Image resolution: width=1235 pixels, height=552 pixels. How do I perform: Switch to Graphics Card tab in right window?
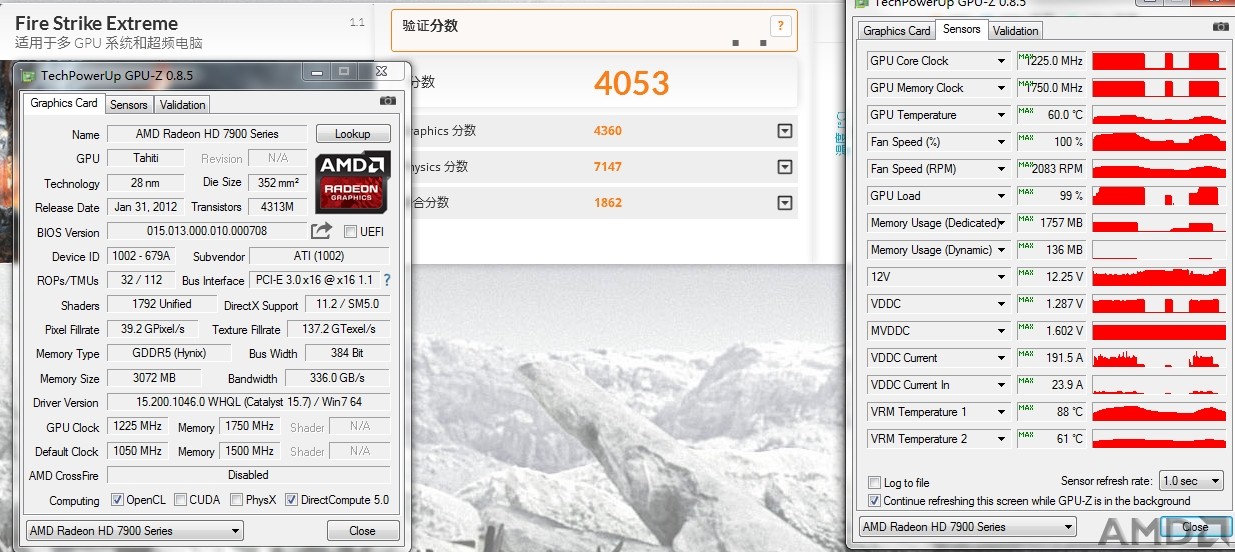pyautogui.click(x=897, y=31)
